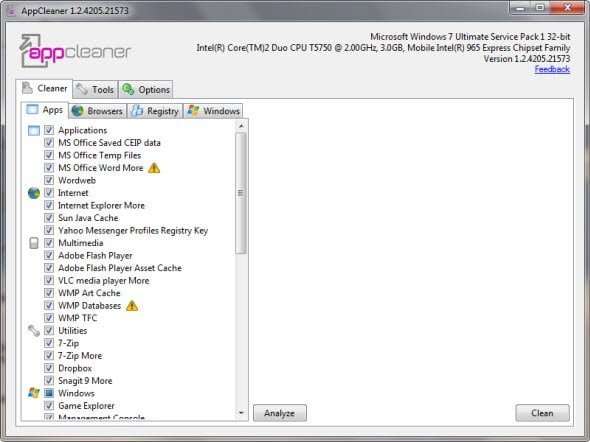This screenshot has height=442, width=590.
Task: Disable Adobe Flash Player cleaning checkbox
Action: click(x=49, y=255)
